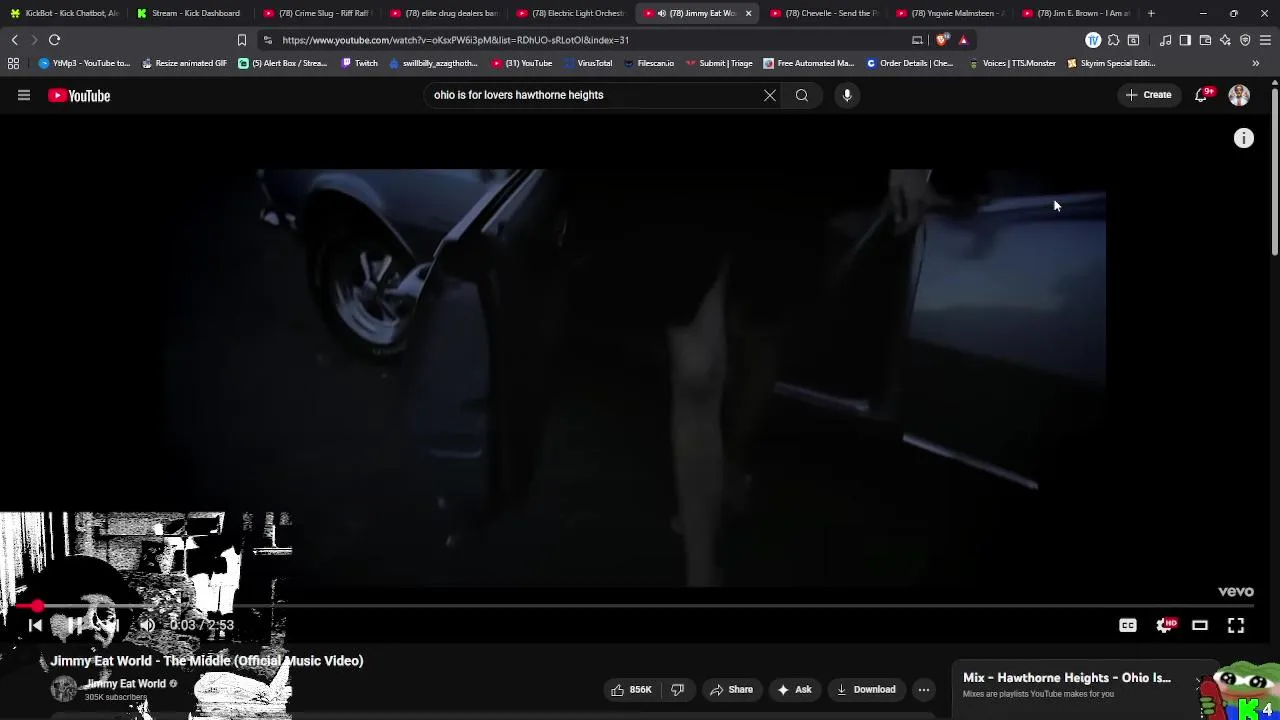The width and height of the screenshot is (1280, 720).
Task: Open the Resize animated GIF bookmark
Action: coord(184,63)
